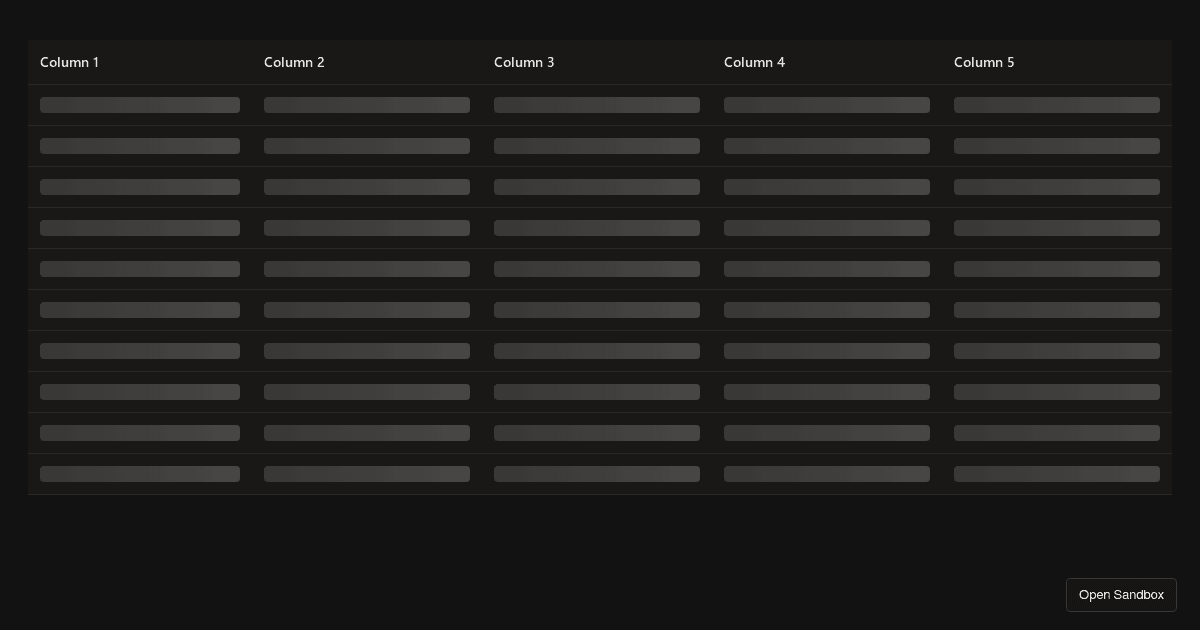Click the Column 5 header
This screenshot has height=630, width=1200.
point(984,62)
